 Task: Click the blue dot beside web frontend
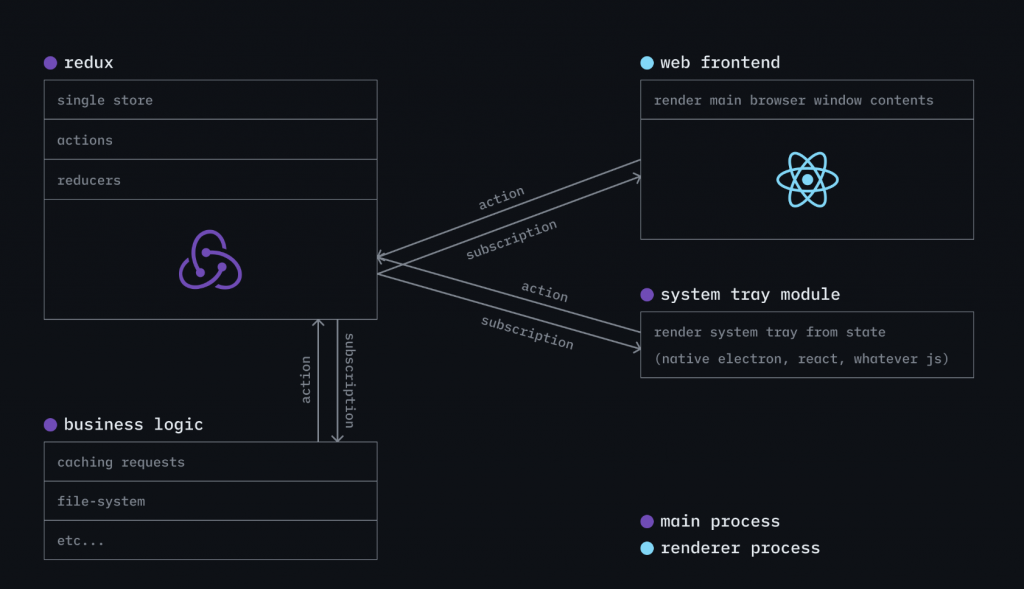point(647,63)
